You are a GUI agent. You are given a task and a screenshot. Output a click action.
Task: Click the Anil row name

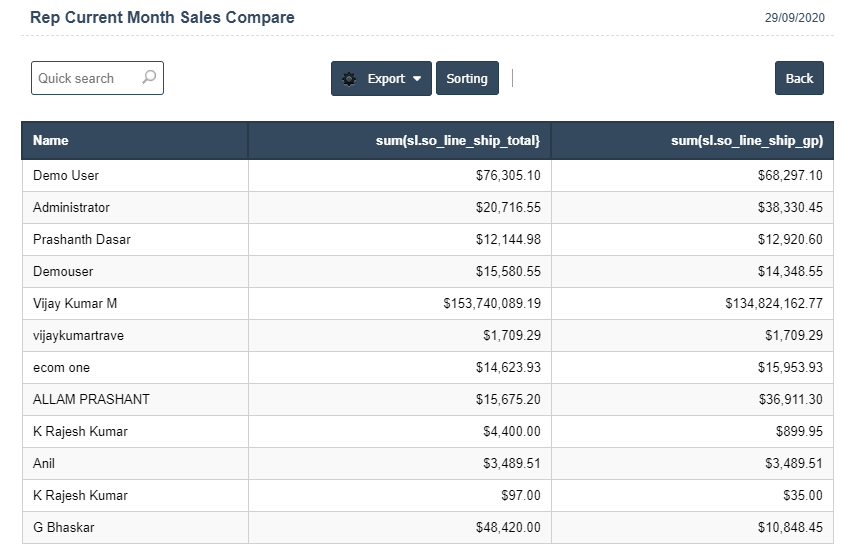point(44,464)
